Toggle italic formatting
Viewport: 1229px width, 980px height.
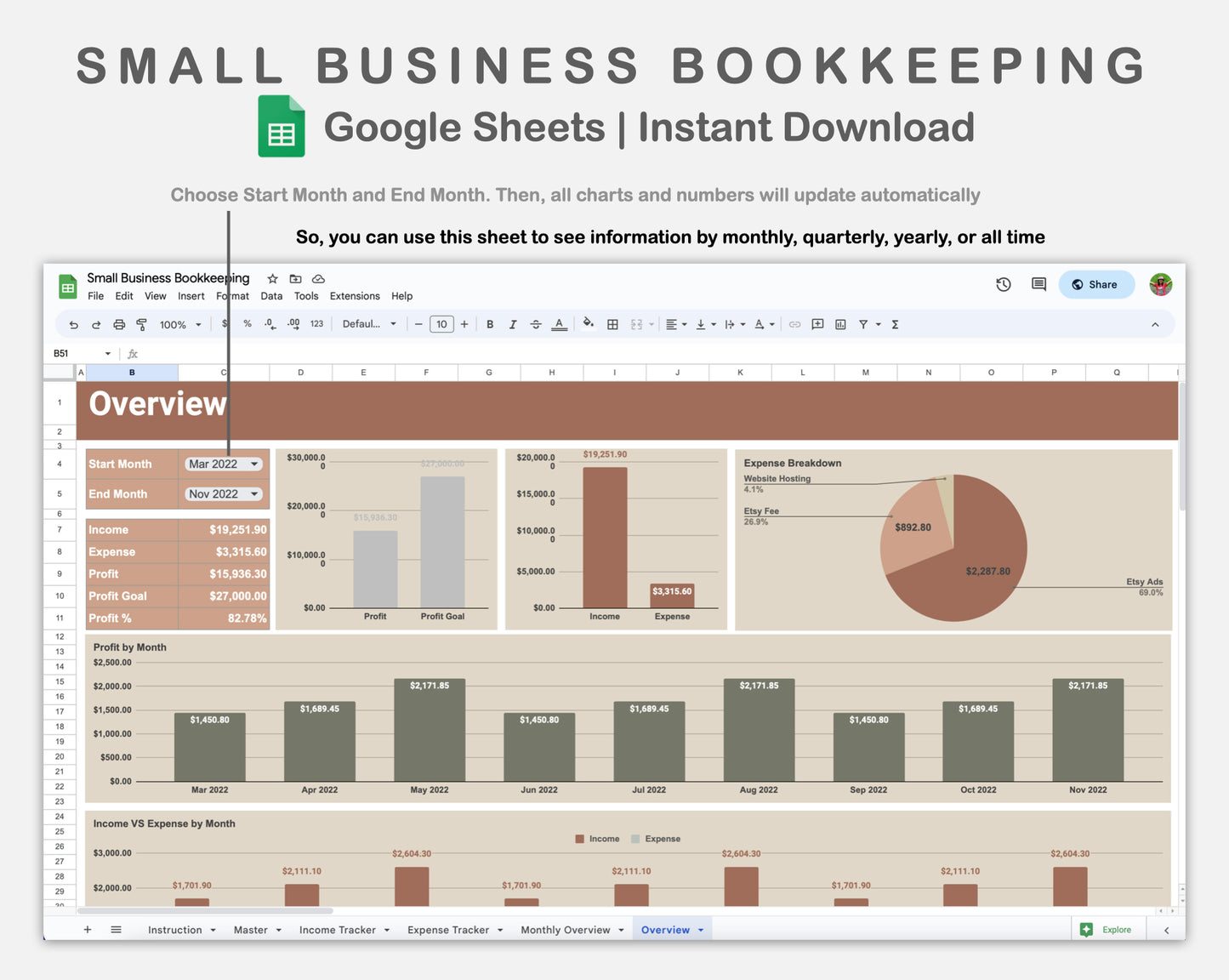pyautogui.click(x=513, y=324)
